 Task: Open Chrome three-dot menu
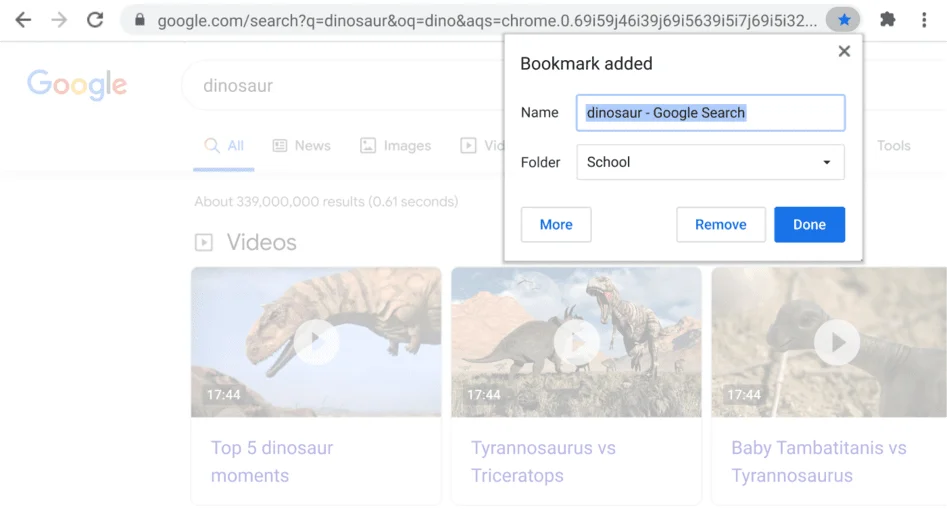point(924,20)
